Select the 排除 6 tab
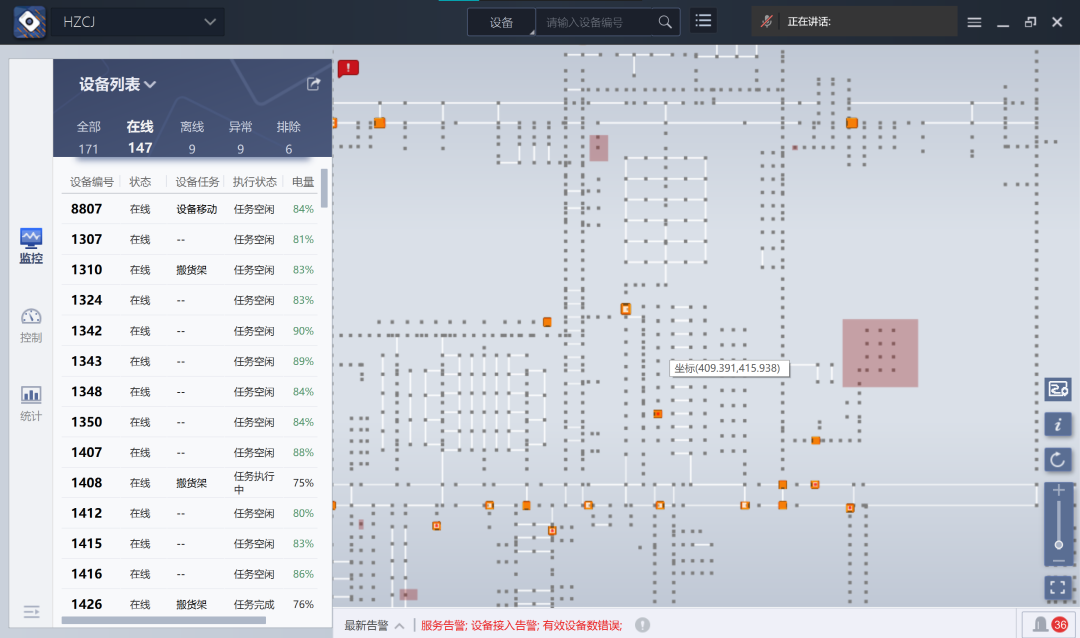The image size is (1080, 638). coord(289,137)
